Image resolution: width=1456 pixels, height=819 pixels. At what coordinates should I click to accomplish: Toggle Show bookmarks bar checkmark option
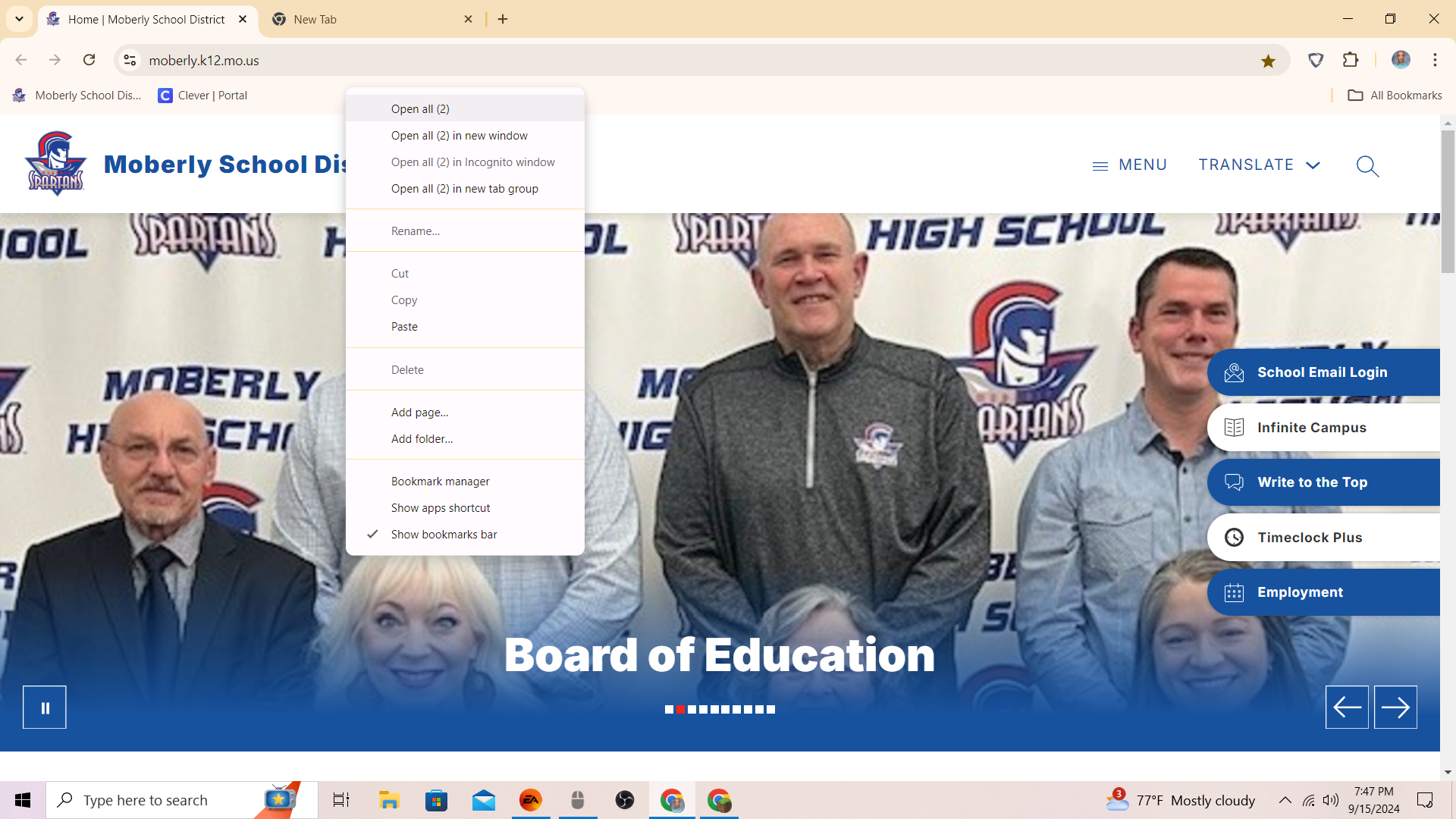(444, 535)
